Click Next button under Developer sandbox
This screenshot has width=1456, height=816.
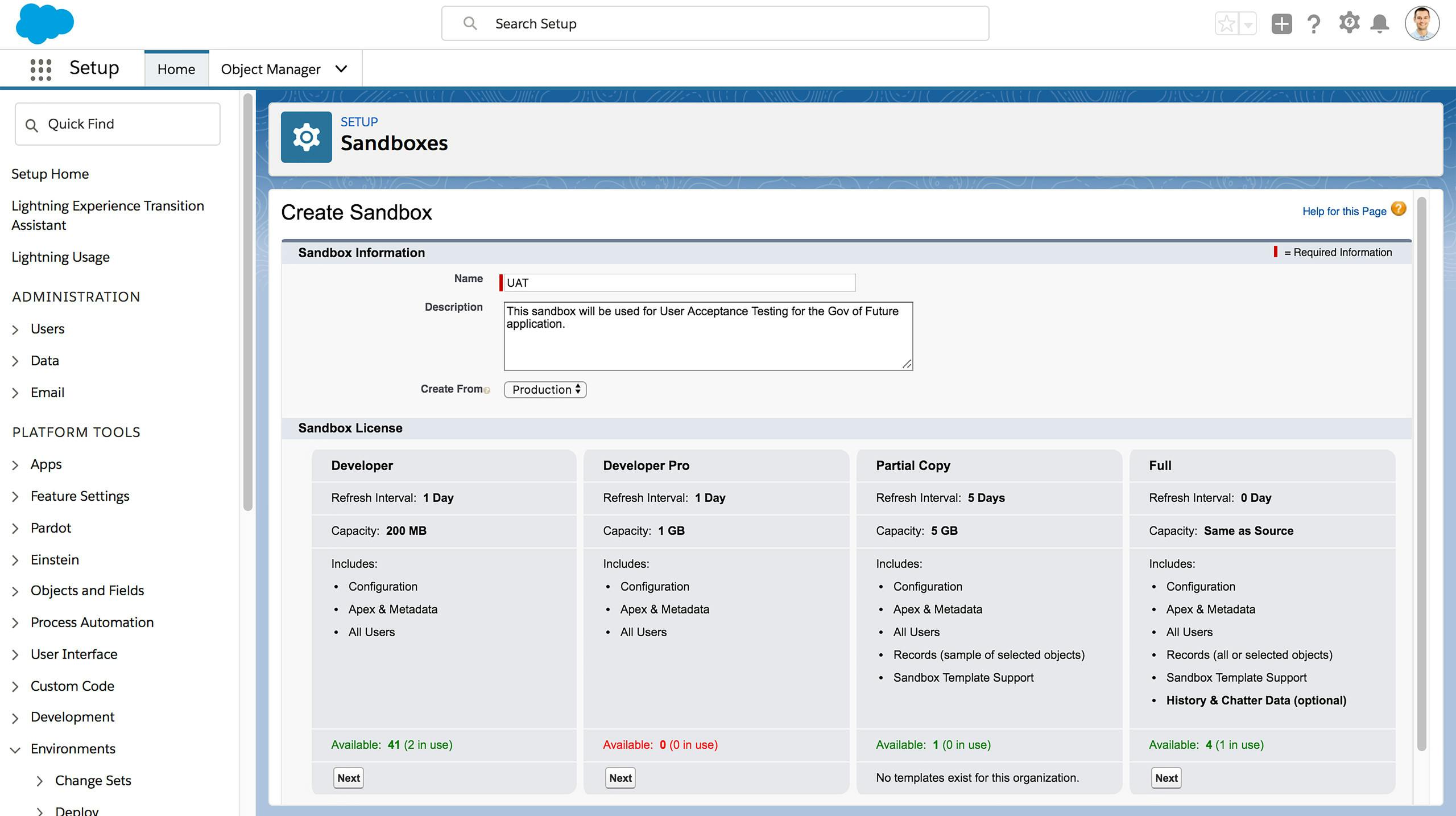(x=347, y=777)
